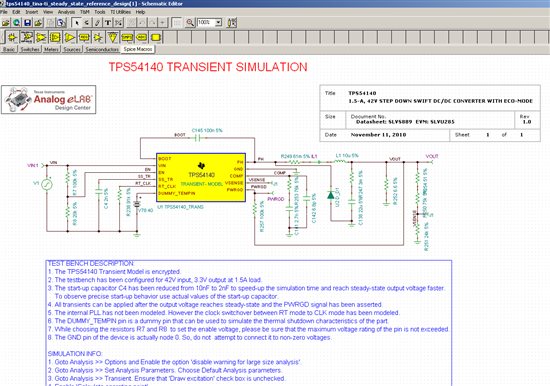Viewport: 550px width, 386px height.
Task: Select the Text tool (T icon)
Action: point(108,23)
